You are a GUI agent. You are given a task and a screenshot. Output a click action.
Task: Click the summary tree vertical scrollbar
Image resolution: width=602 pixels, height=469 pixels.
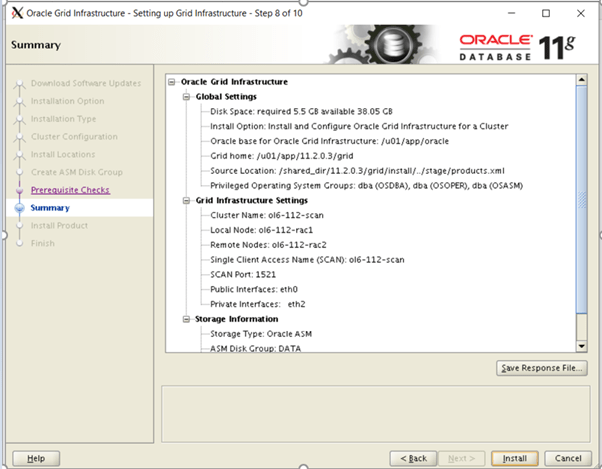(582, 200)
